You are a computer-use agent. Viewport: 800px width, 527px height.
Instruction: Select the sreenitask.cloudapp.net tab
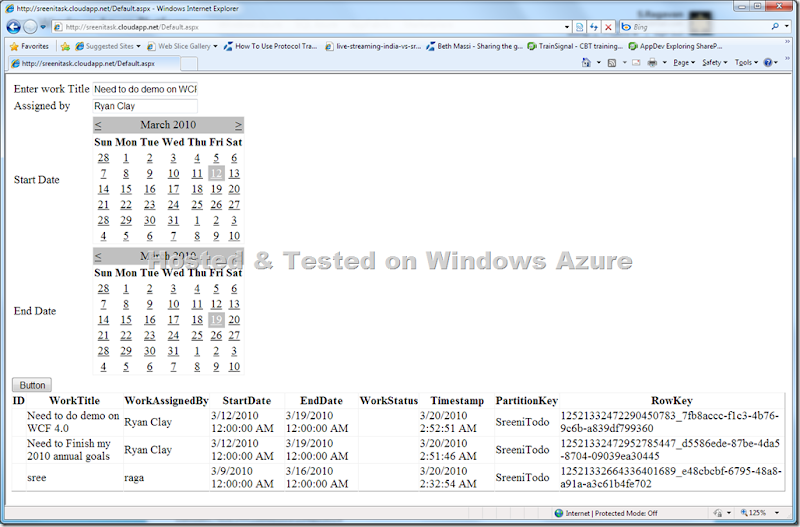coord(93,63)
